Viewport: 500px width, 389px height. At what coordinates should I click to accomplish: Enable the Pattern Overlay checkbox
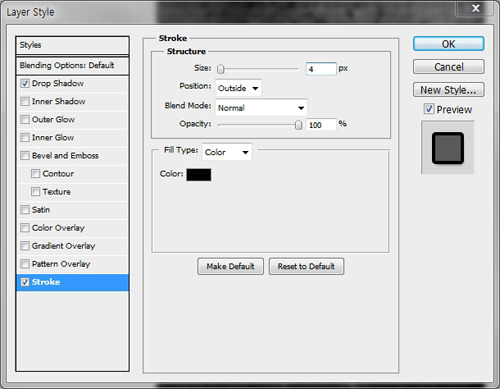pos(25,264)
